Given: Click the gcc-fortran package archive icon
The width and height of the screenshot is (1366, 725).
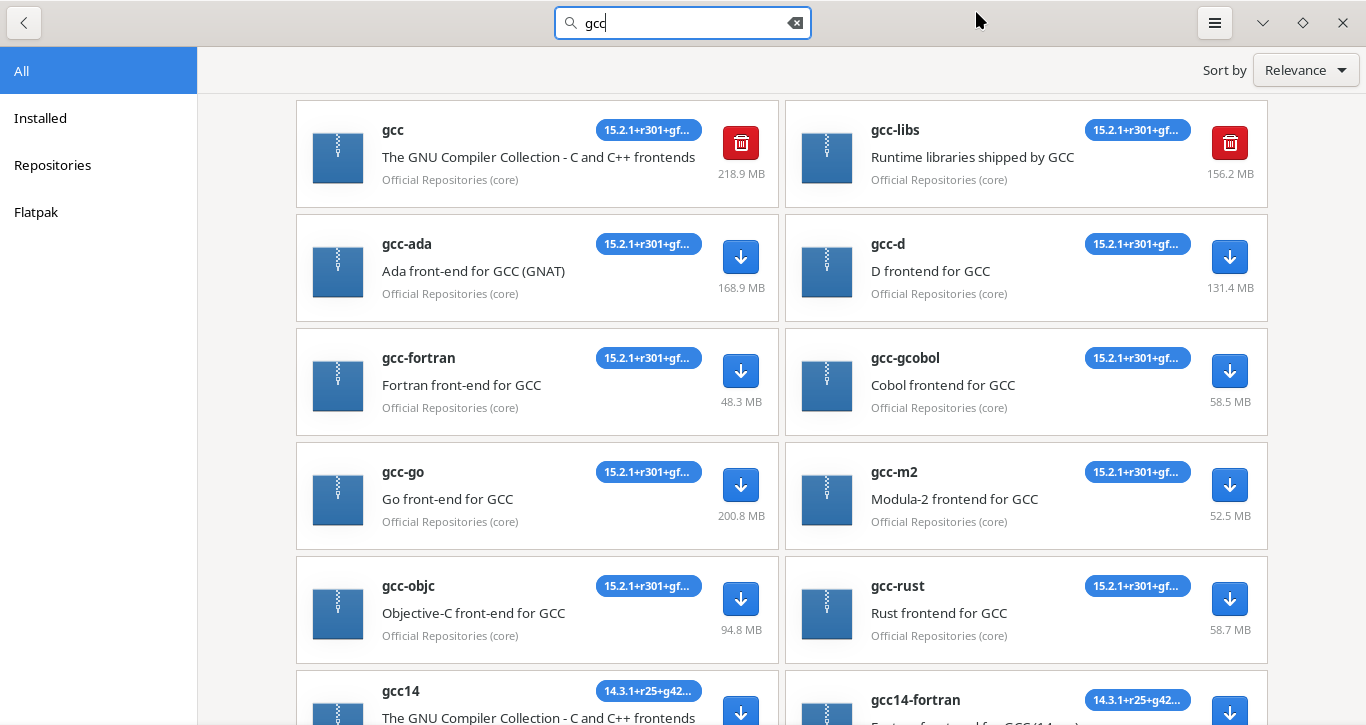Looking at the screenshot, I should pyautogui.click(x=338, y=386).
